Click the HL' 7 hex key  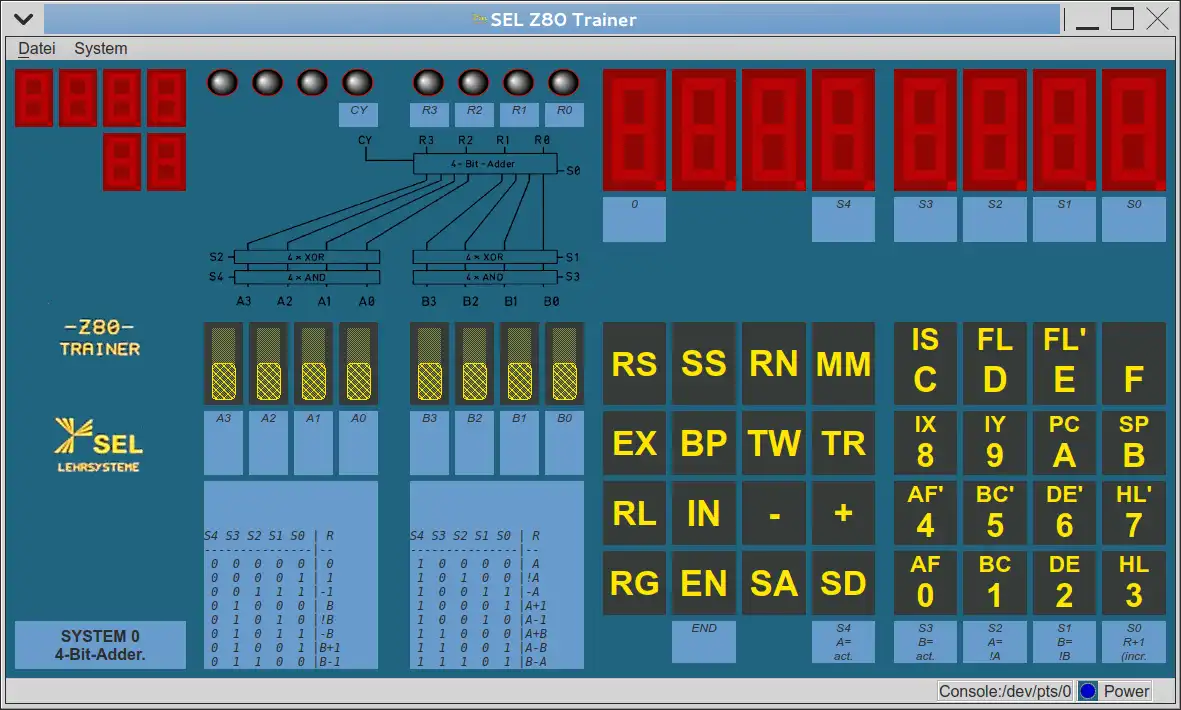click(x=1134, y=513)
